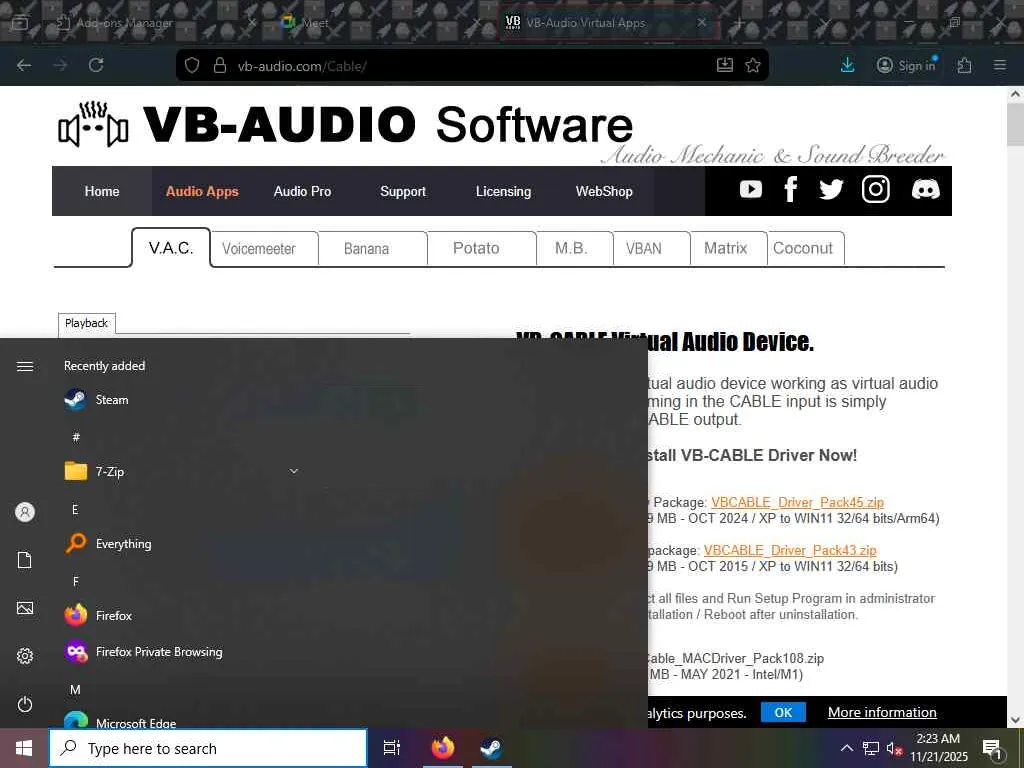This screenshot has height=768, width=1024.
Task: Open the user account icon in the Start menu
Action: pyautogui.click(x=25, y=512)
